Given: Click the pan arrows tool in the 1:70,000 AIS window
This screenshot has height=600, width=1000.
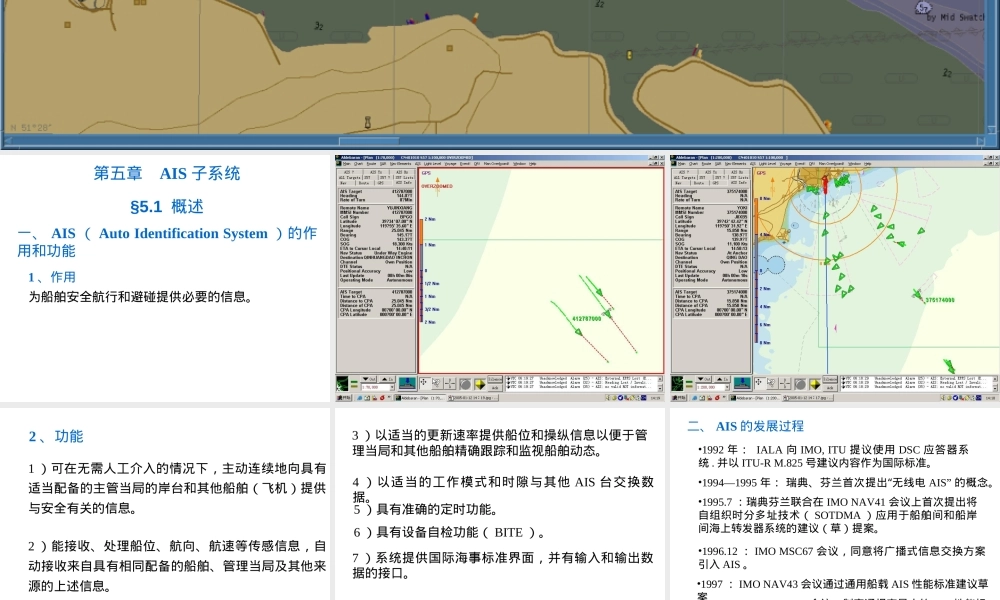Looking at the screenshot, I should point(423,383).
